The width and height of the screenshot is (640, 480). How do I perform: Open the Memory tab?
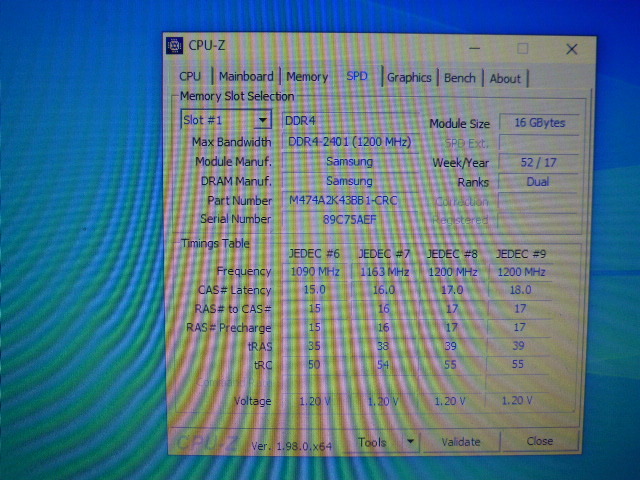click(x=307, y=77)
